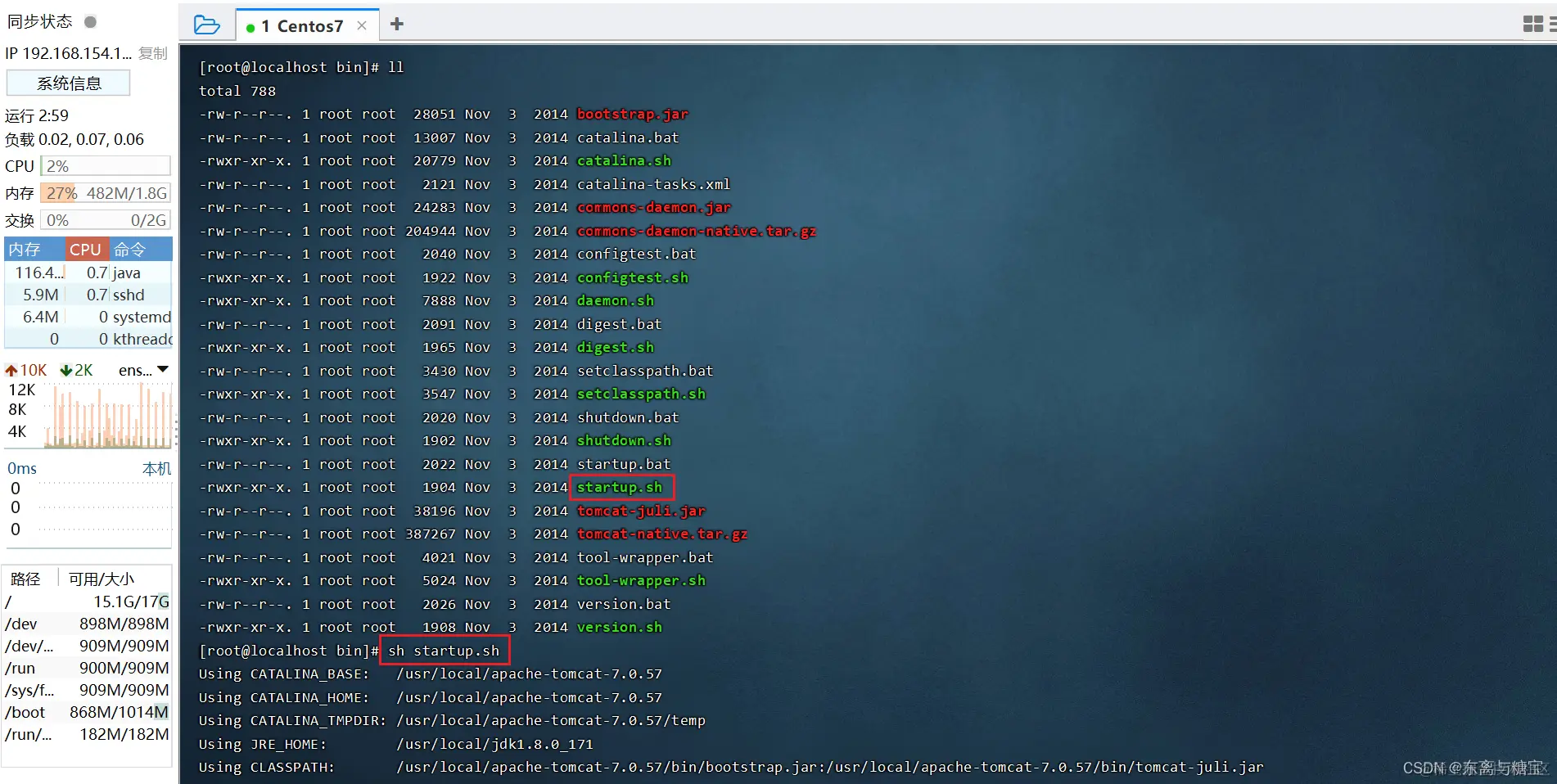Select the sshd process row
Viewport: 1557px width, 784px height.
pyautogui.click(x=88, y=295)
